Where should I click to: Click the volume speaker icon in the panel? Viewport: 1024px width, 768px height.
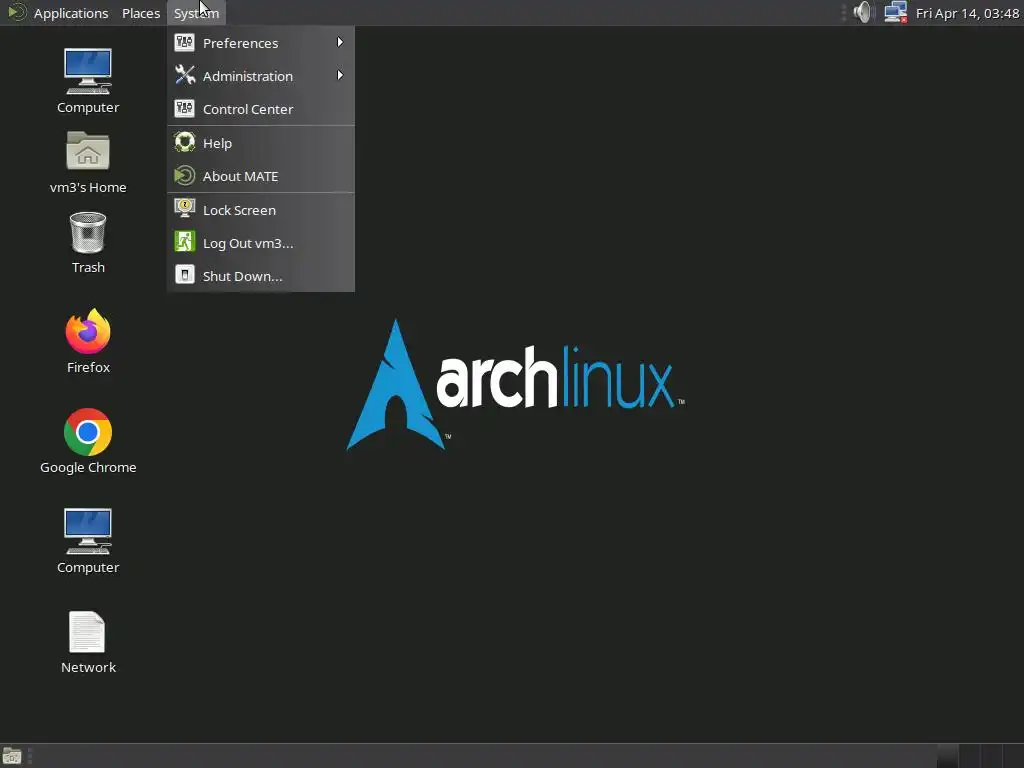(x=863, y=12)
